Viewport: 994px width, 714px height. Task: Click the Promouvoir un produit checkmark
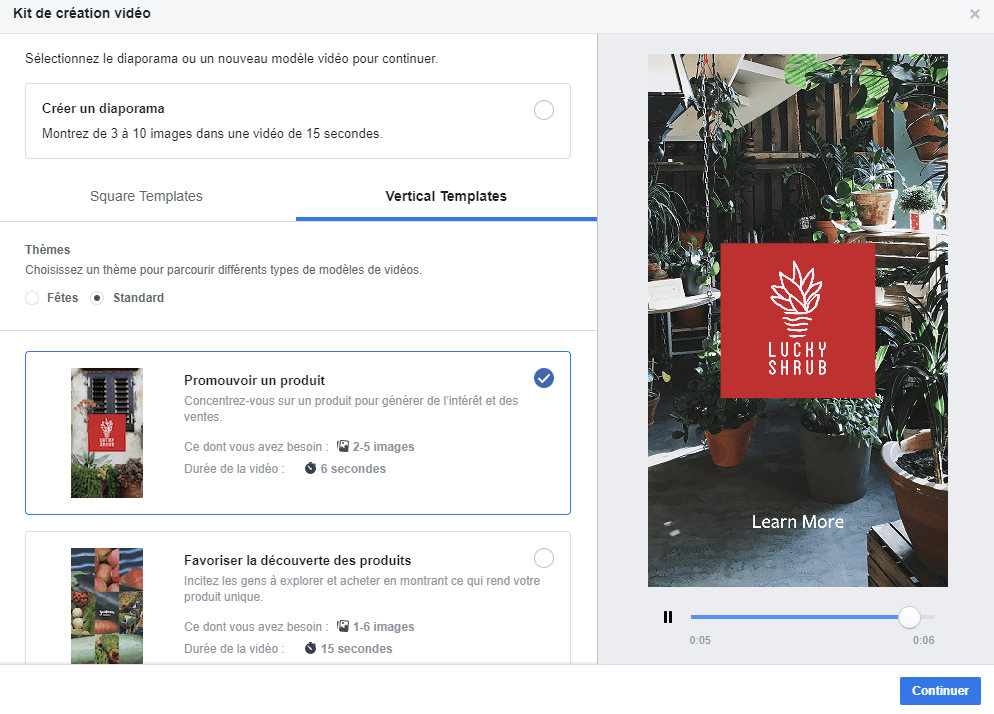543,379
